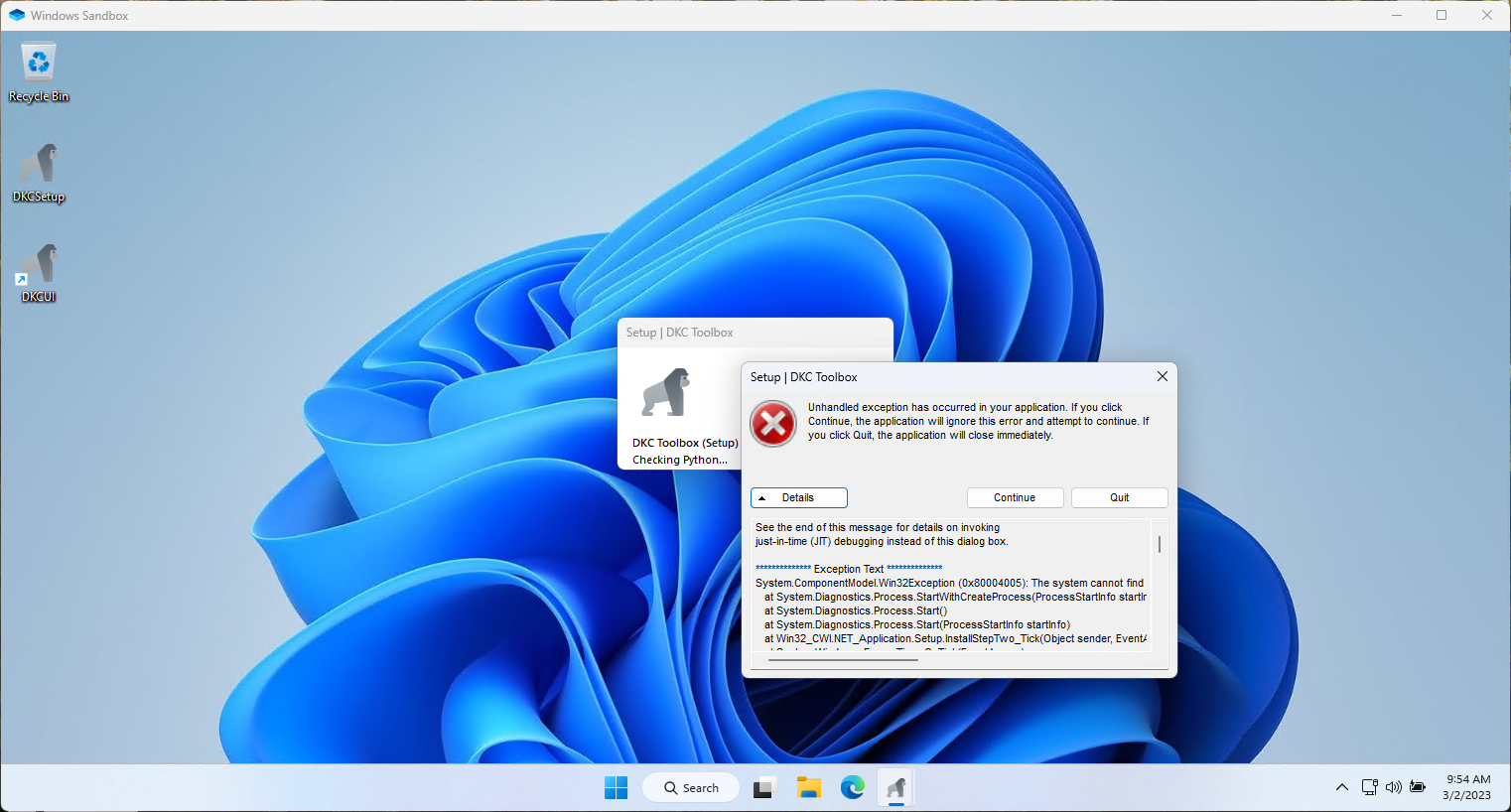Select DKC Toolbox taskbar icon
The image size is (1511, 812).
pyautogui.click(x=896, y=788)
